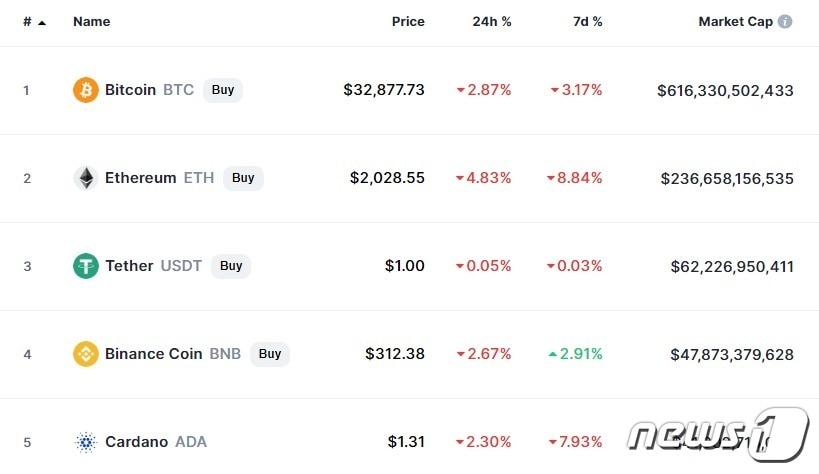
Task: Click Bitcoin's market cap value
Action: coord(725,90)
